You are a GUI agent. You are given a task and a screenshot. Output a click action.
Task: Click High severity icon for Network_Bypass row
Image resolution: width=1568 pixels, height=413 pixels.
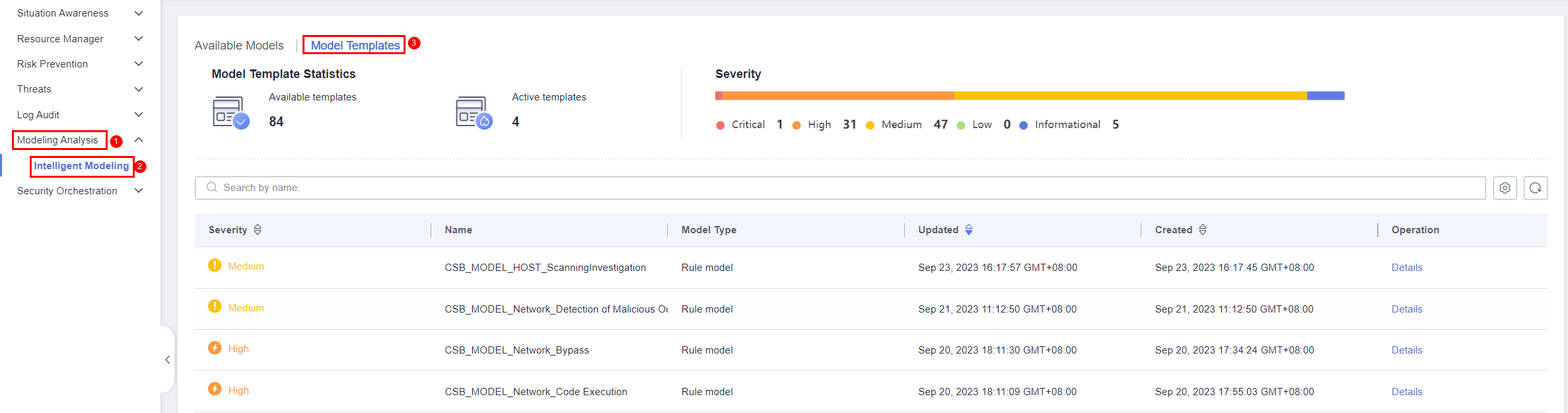(215, 348)
